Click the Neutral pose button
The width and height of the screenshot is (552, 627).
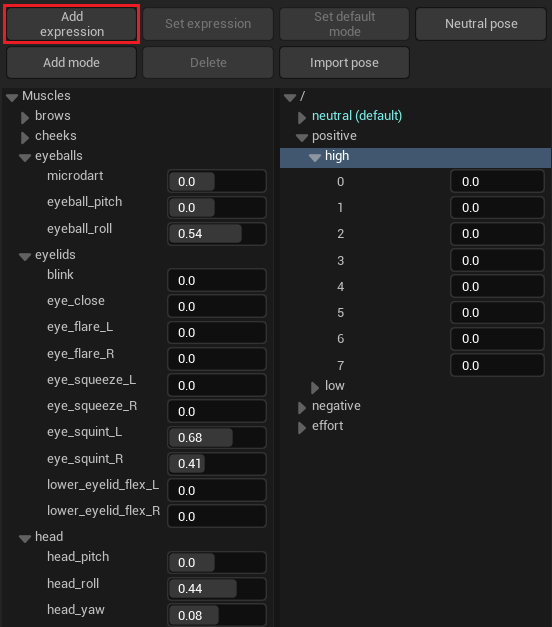(481, 24)
